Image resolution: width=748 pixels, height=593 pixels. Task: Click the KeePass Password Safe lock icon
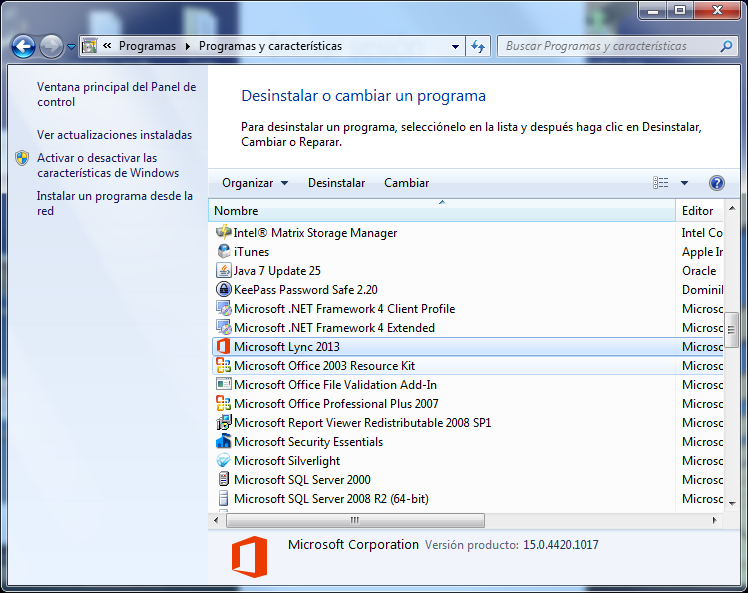224,290
